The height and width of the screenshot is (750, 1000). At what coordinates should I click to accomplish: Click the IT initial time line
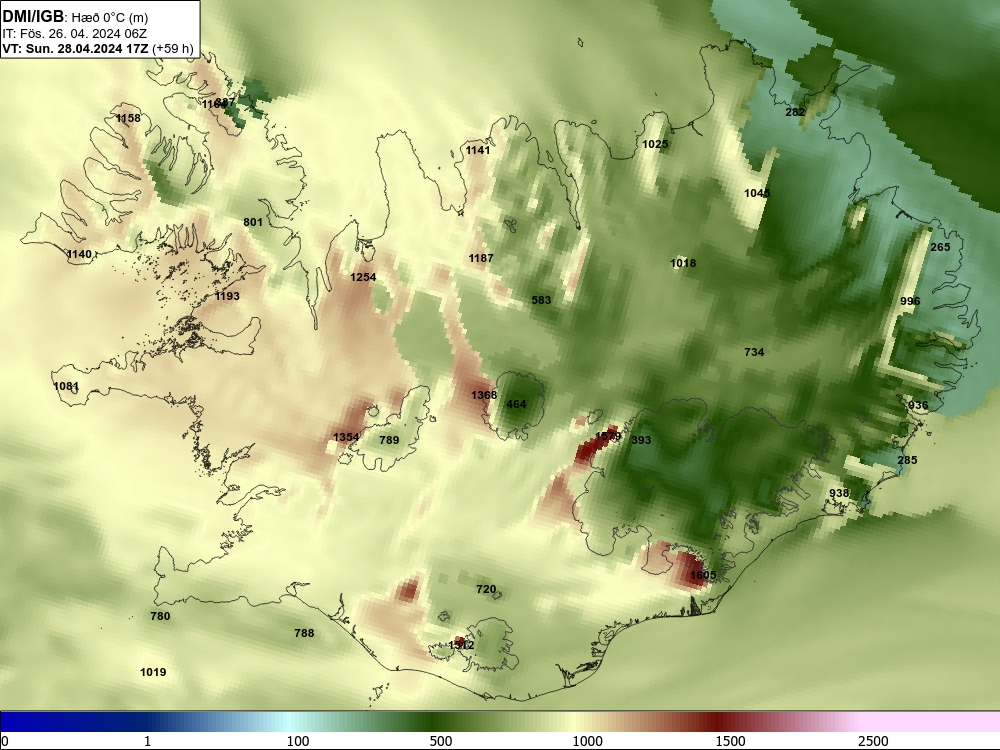tap(75, 34)
